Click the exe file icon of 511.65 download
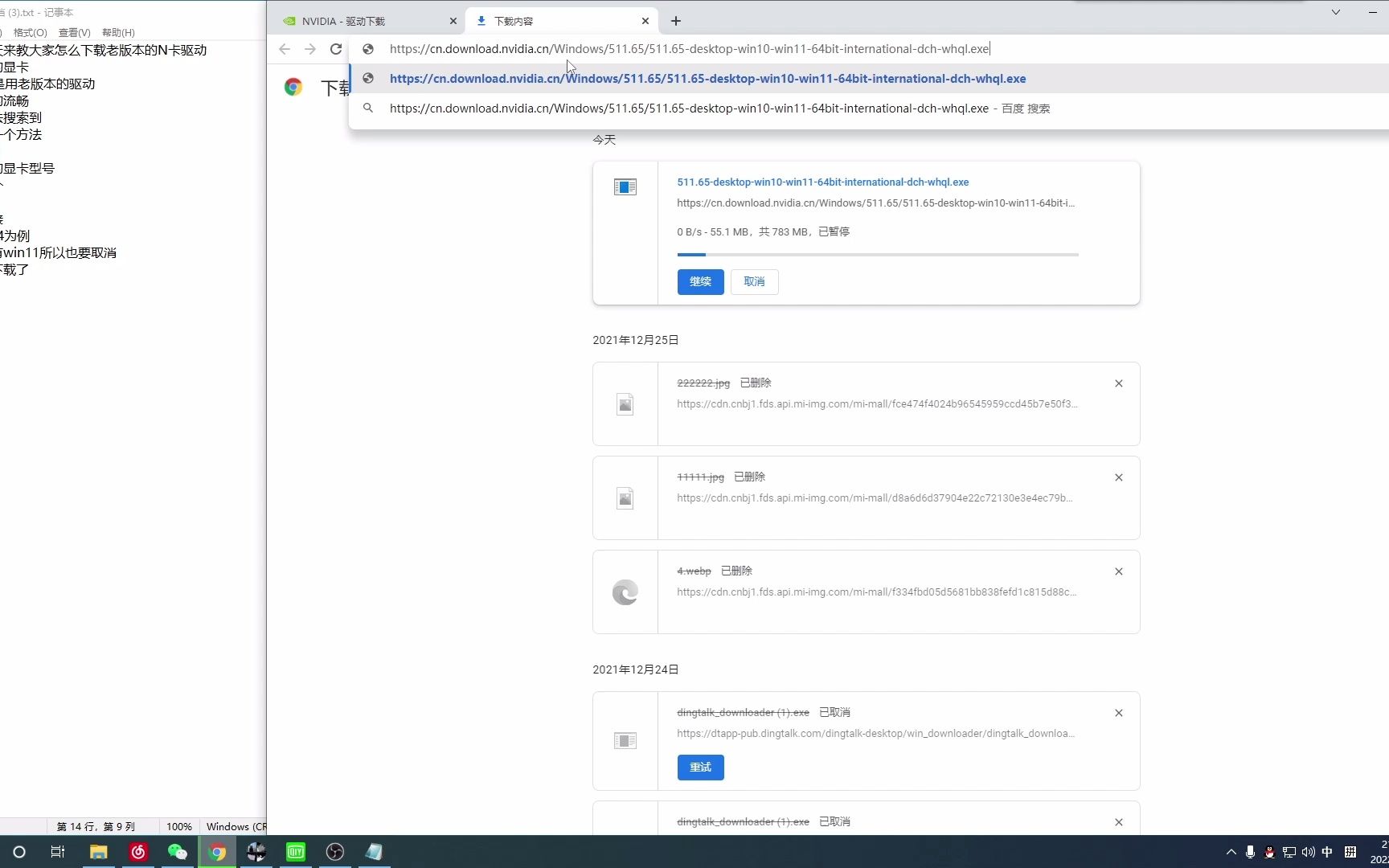 tap(625, 187)
